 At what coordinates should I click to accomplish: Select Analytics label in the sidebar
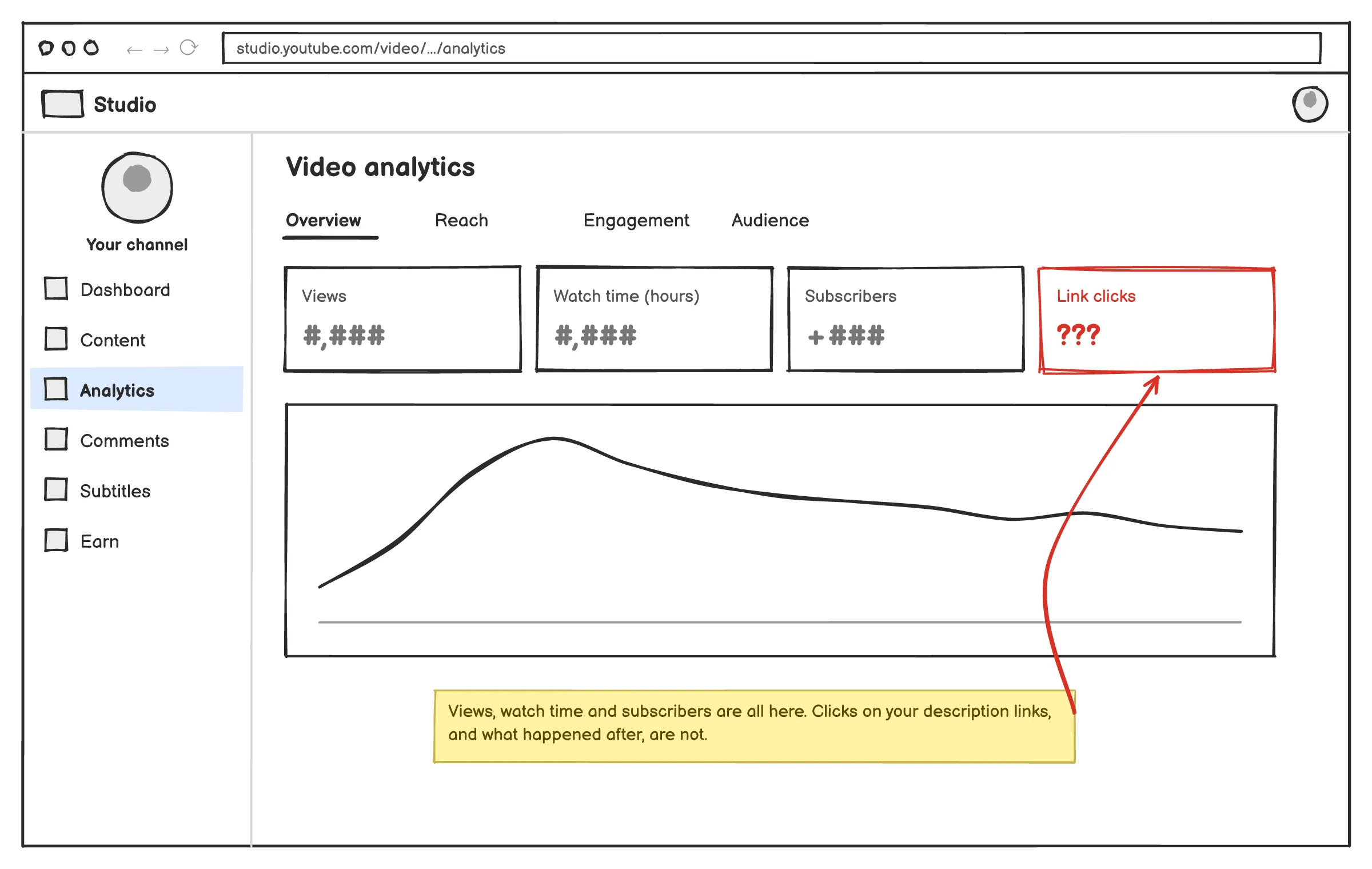(117, 390)
